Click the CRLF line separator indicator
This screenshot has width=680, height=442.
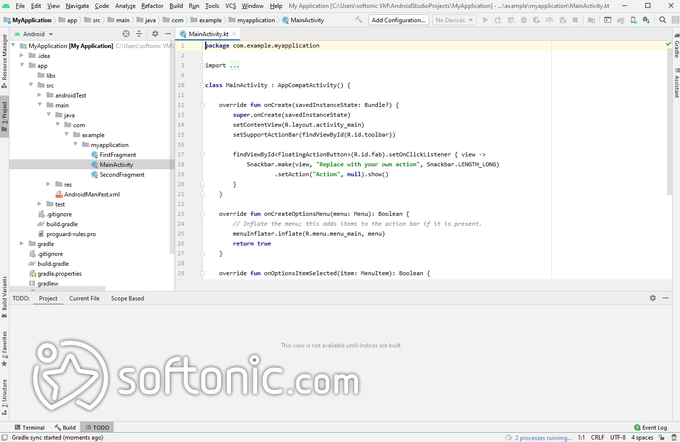coord(597,438)
